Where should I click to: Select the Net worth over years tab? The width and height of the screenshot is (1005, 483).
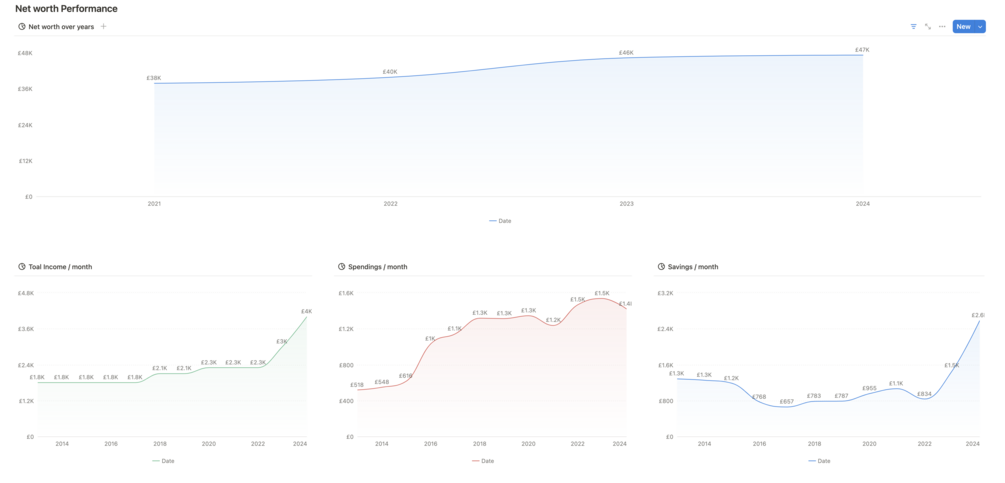(x=61, y=27)
